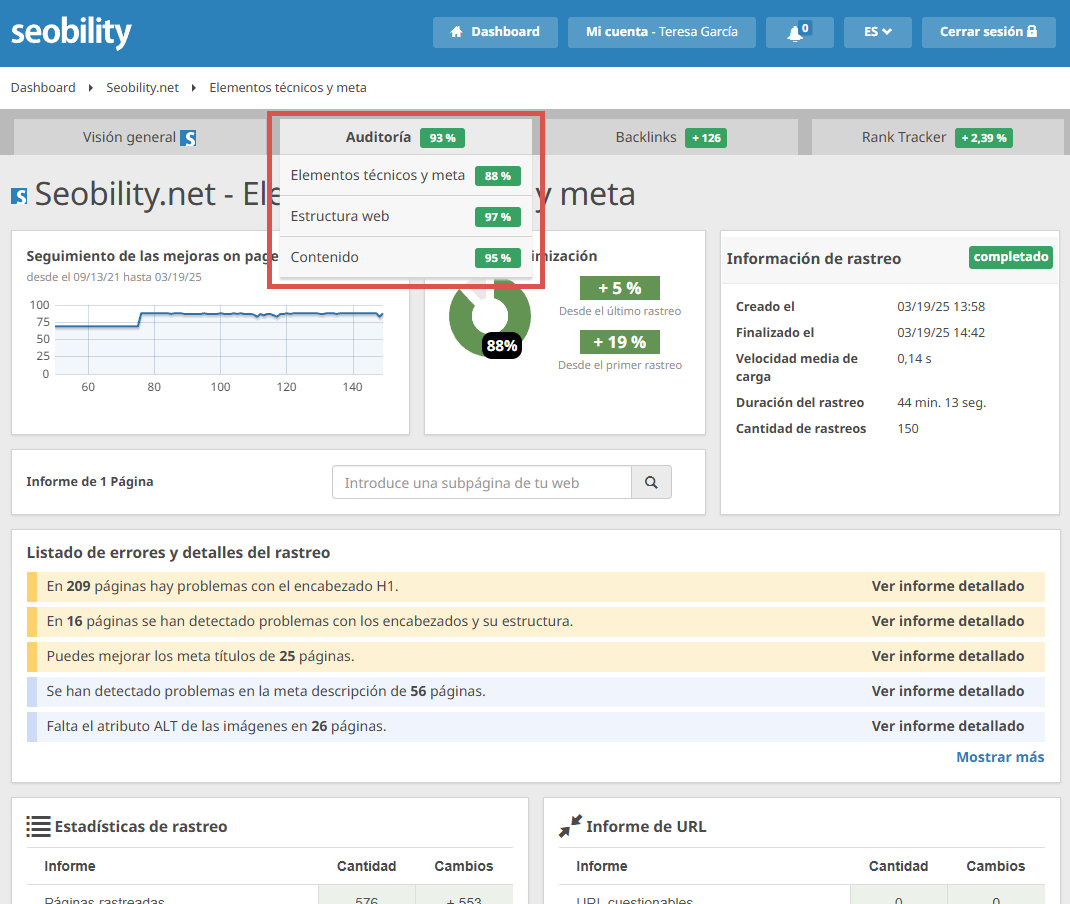Click the Seobility.net breadcrumb link
Screen dimensions: 1070x904
click(x=142, y=87)
